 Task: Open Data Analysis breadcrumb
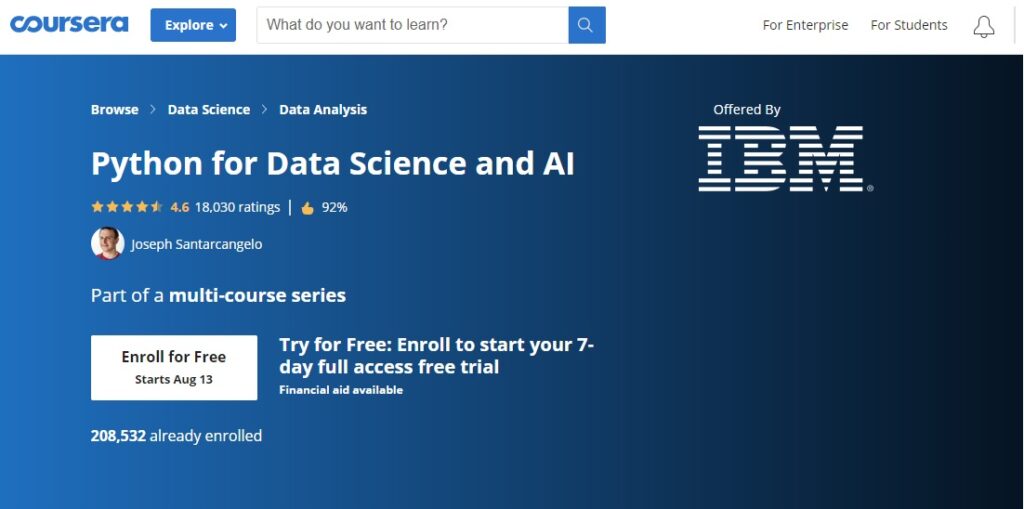[x=323, y=110]
